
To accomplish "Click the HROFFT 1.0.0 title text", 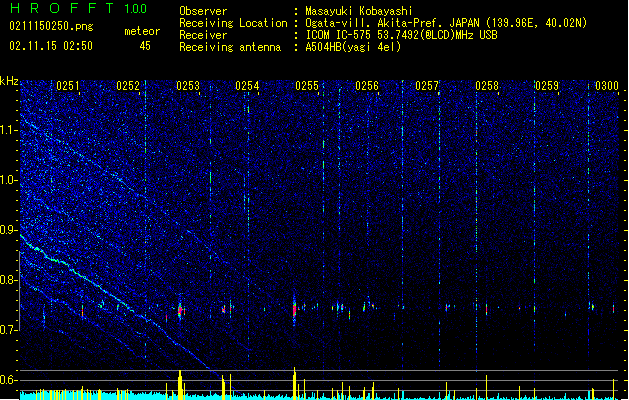I will tap(78, 8).
